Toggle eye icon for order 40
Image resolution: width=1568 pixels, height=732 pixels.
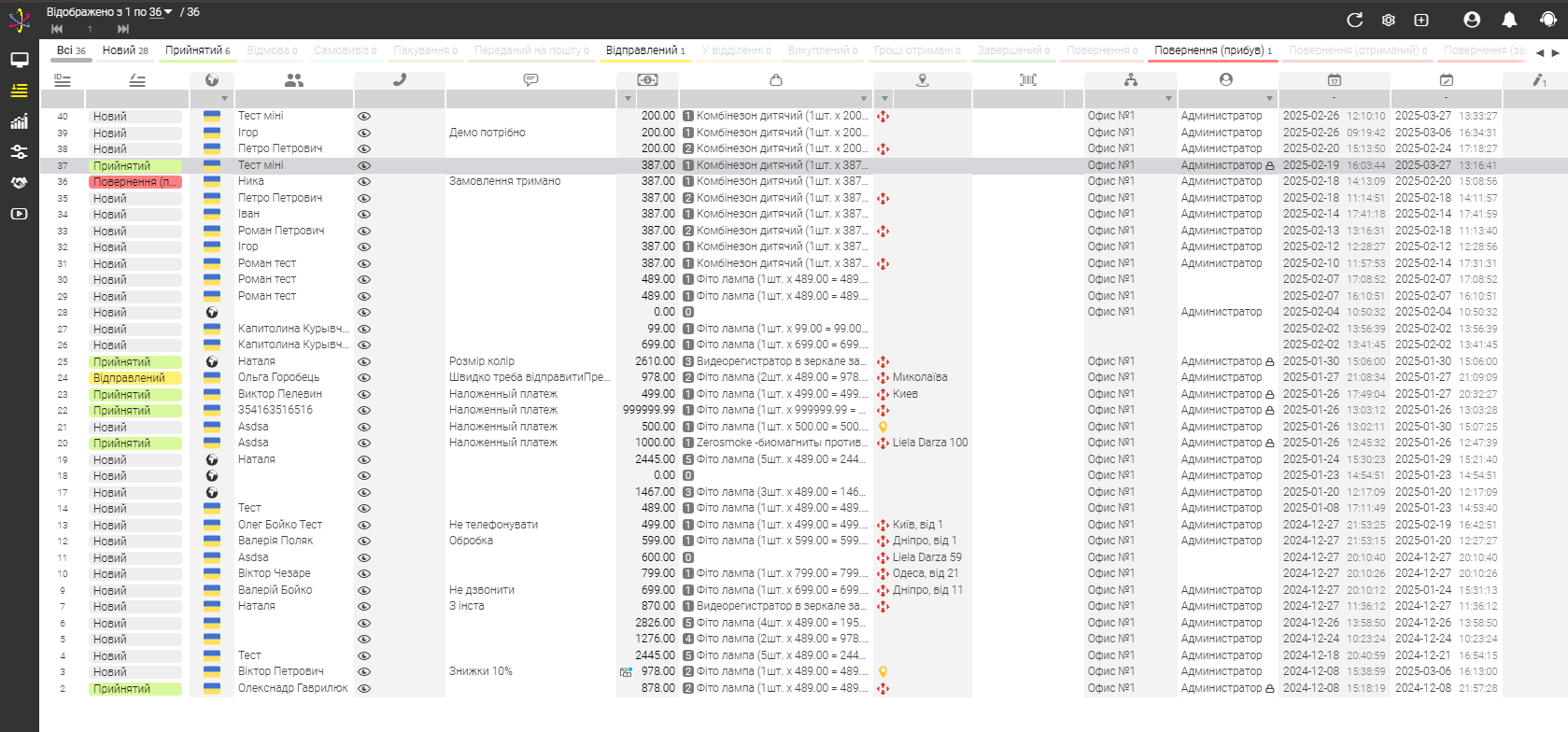(364, 117)
